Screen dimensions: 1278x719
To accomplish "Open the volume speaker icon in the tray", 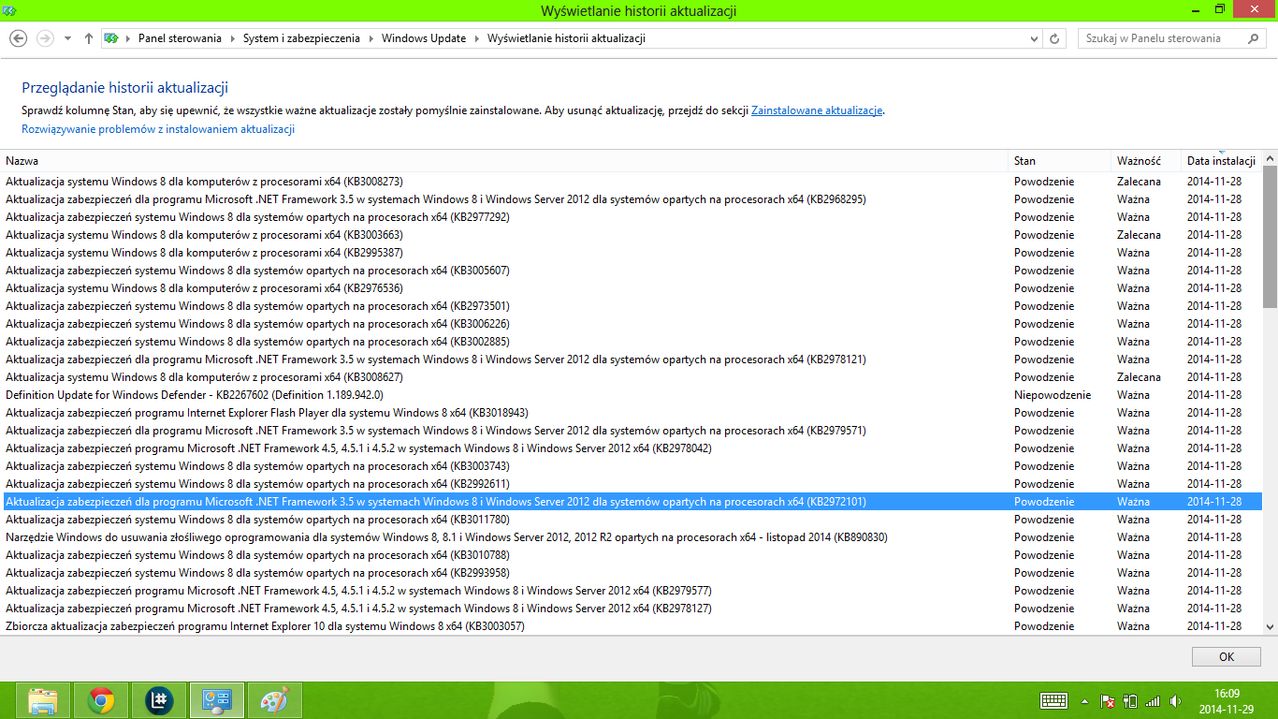I will tap(1175, 701).
